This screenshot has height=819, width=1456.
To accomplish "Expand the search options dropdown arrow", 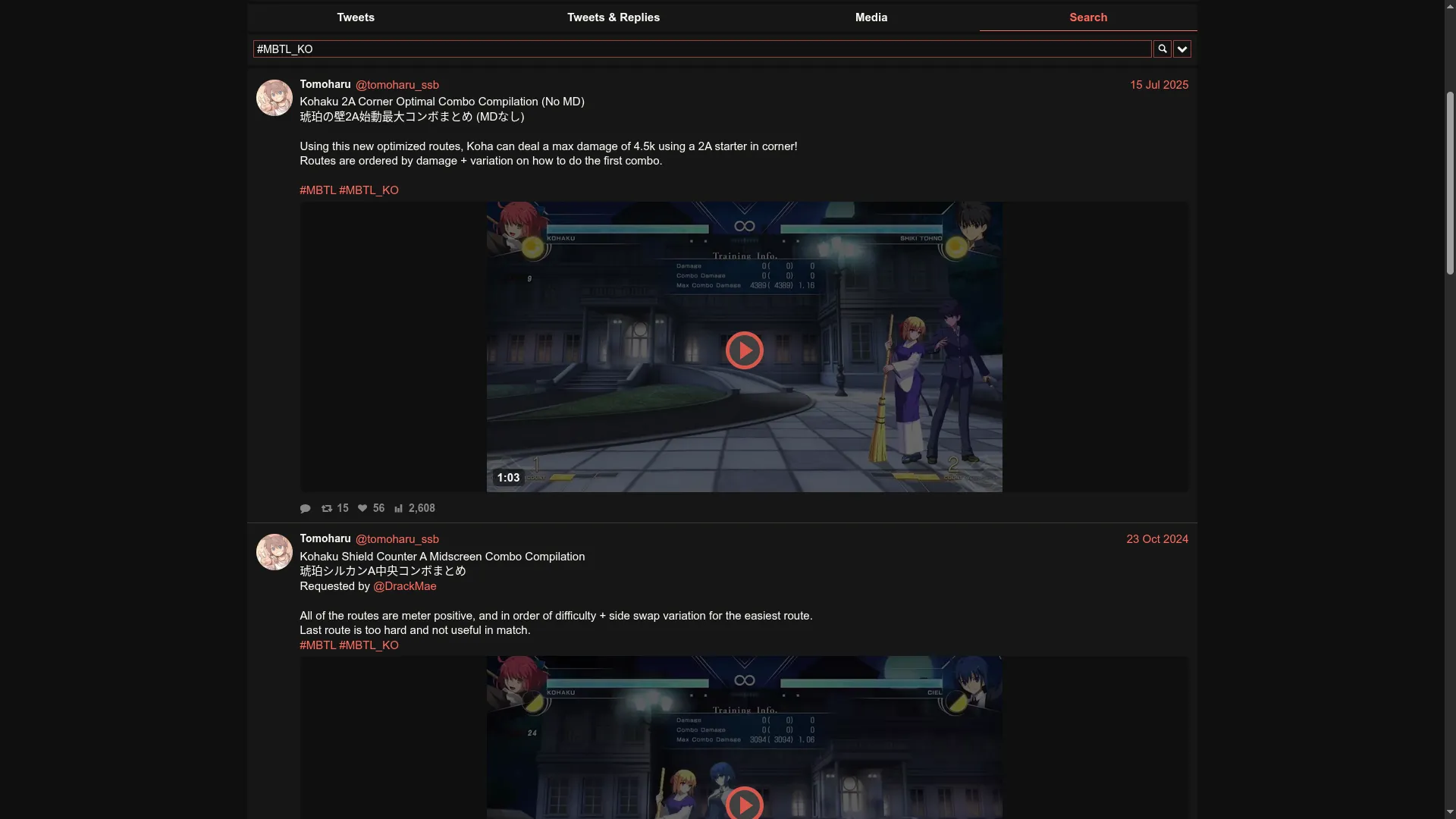I will [x=1181, y=49].
